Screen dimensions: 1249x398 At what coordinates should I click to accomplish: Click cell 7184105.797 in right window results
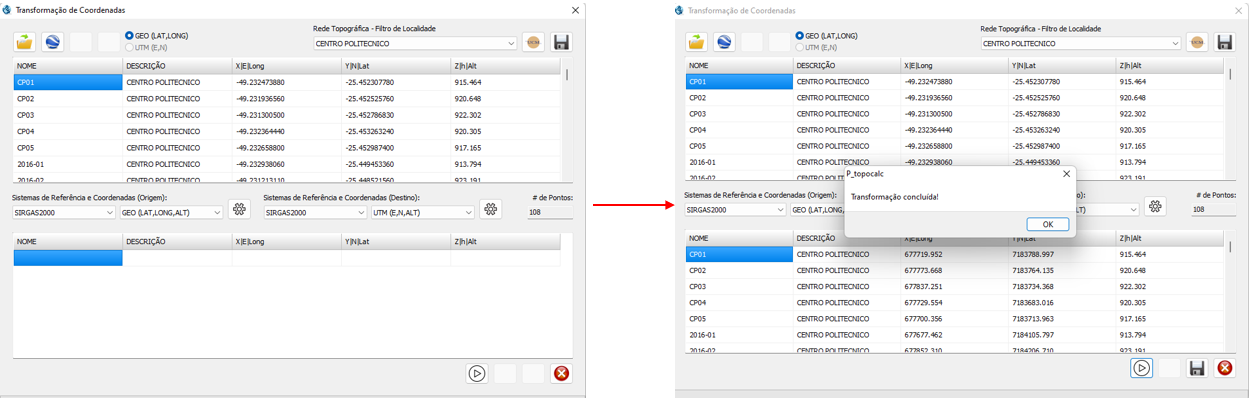coord(1062,334)
